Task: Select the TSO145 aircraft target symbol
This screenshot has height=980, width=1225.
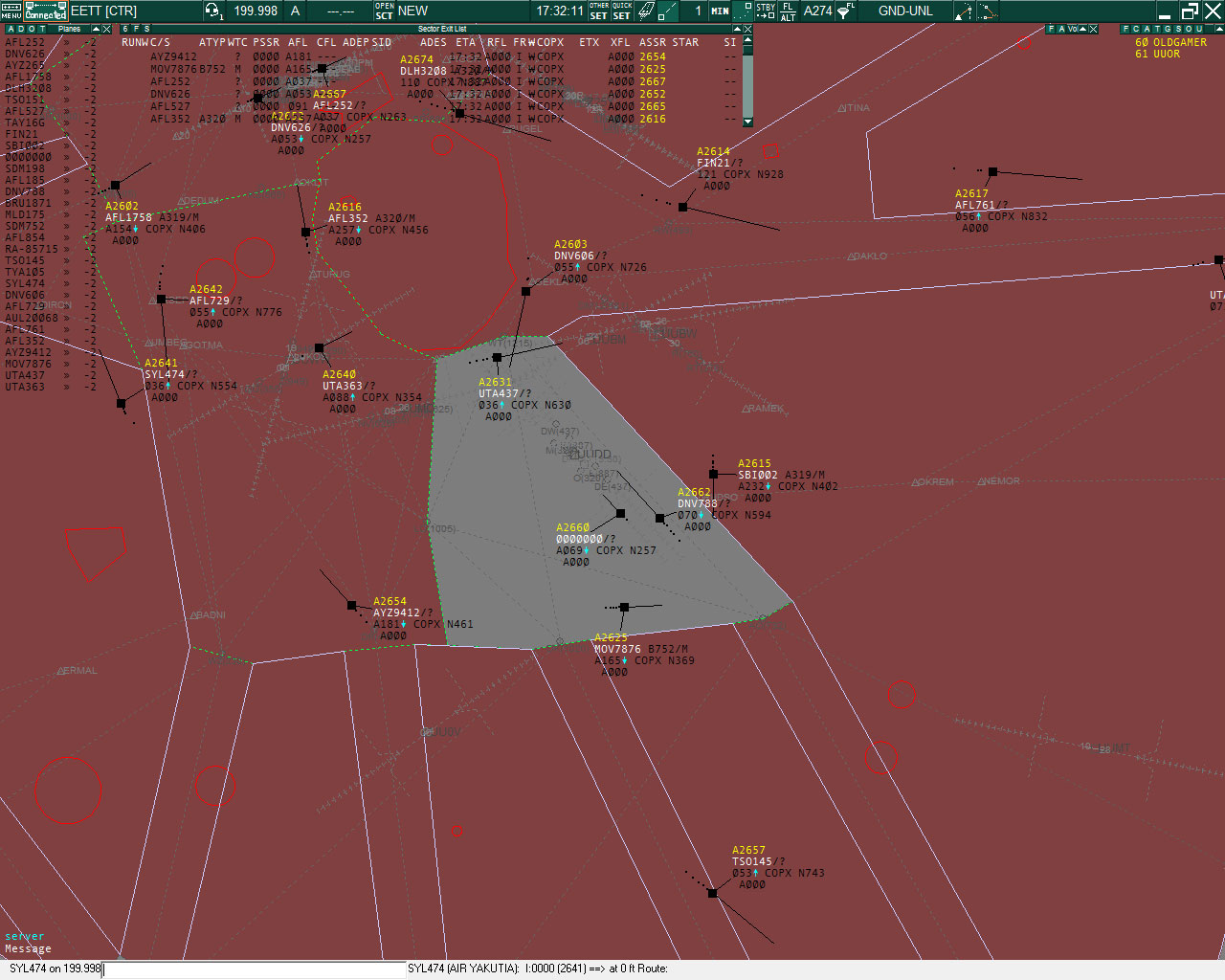Action: pyautogui.click(x=712, y=893)
